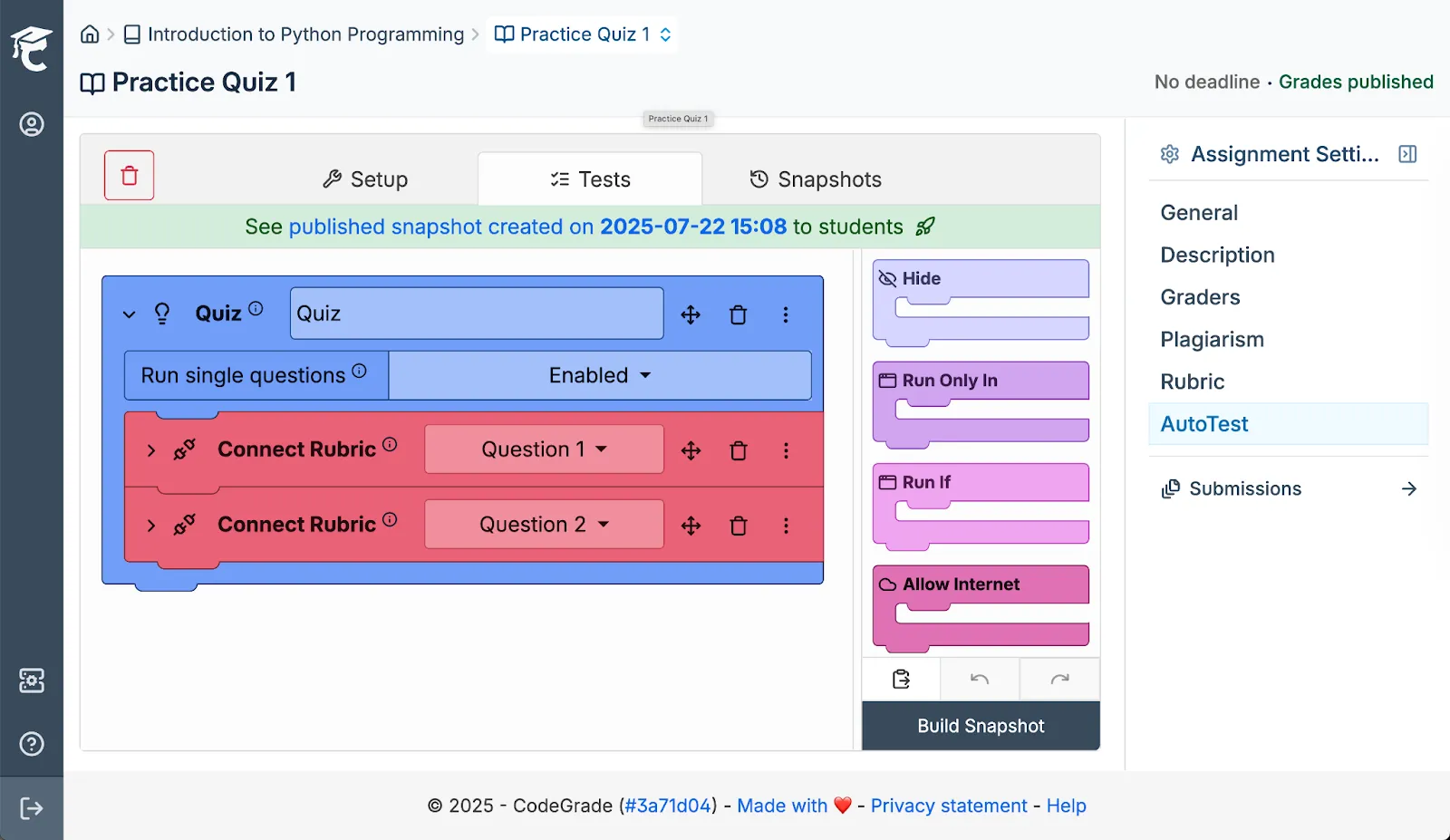The image size is (1450, 840).
Task: Delete AutoTest with red trash button
Action: click(x=130, y=175)
